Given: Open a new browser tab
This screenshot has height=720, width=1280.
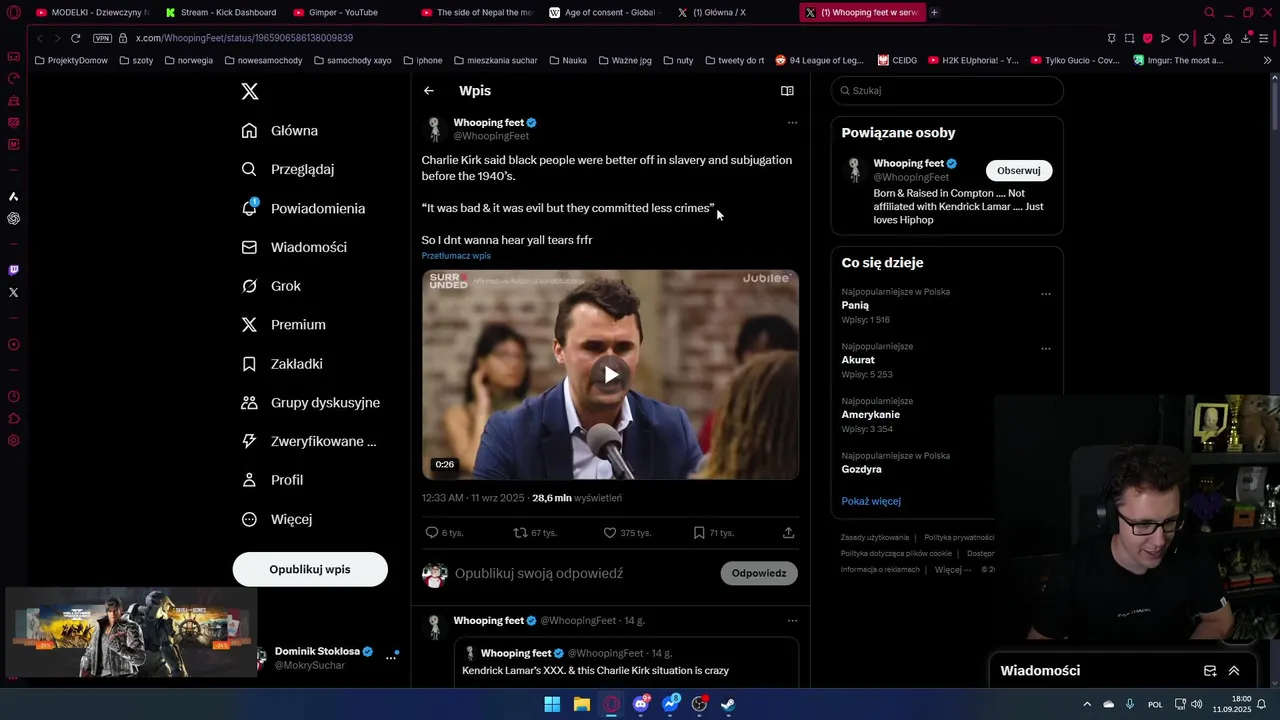Looking at the screenshot, I should click(934, 13).
